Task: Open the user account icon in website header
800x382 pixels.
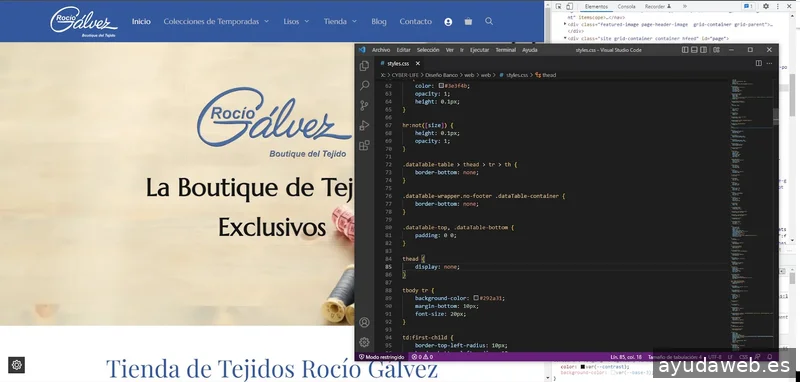Action: [x=448, y=22]
